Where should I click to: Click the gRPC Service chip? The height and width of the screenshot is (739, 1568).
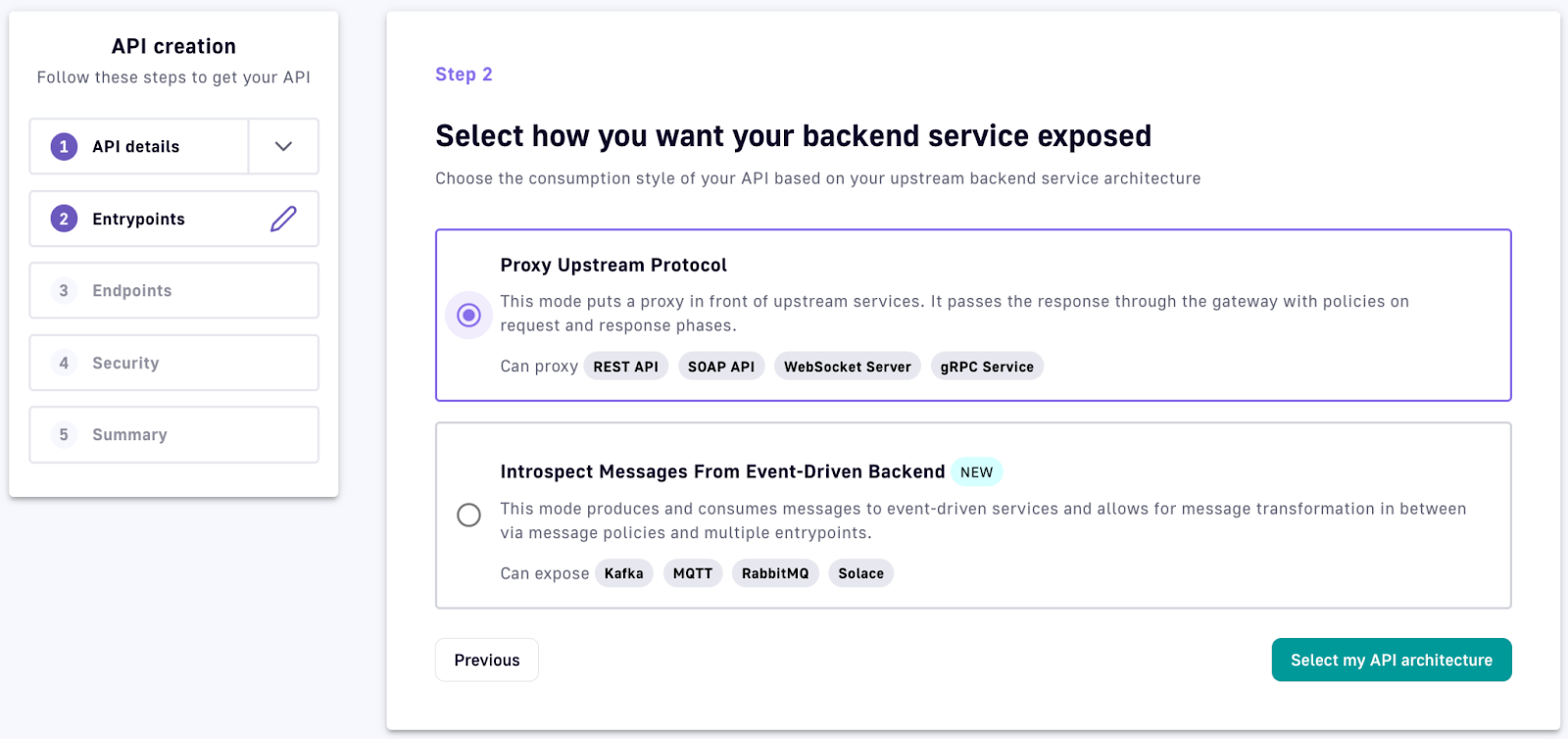[987, 367]
